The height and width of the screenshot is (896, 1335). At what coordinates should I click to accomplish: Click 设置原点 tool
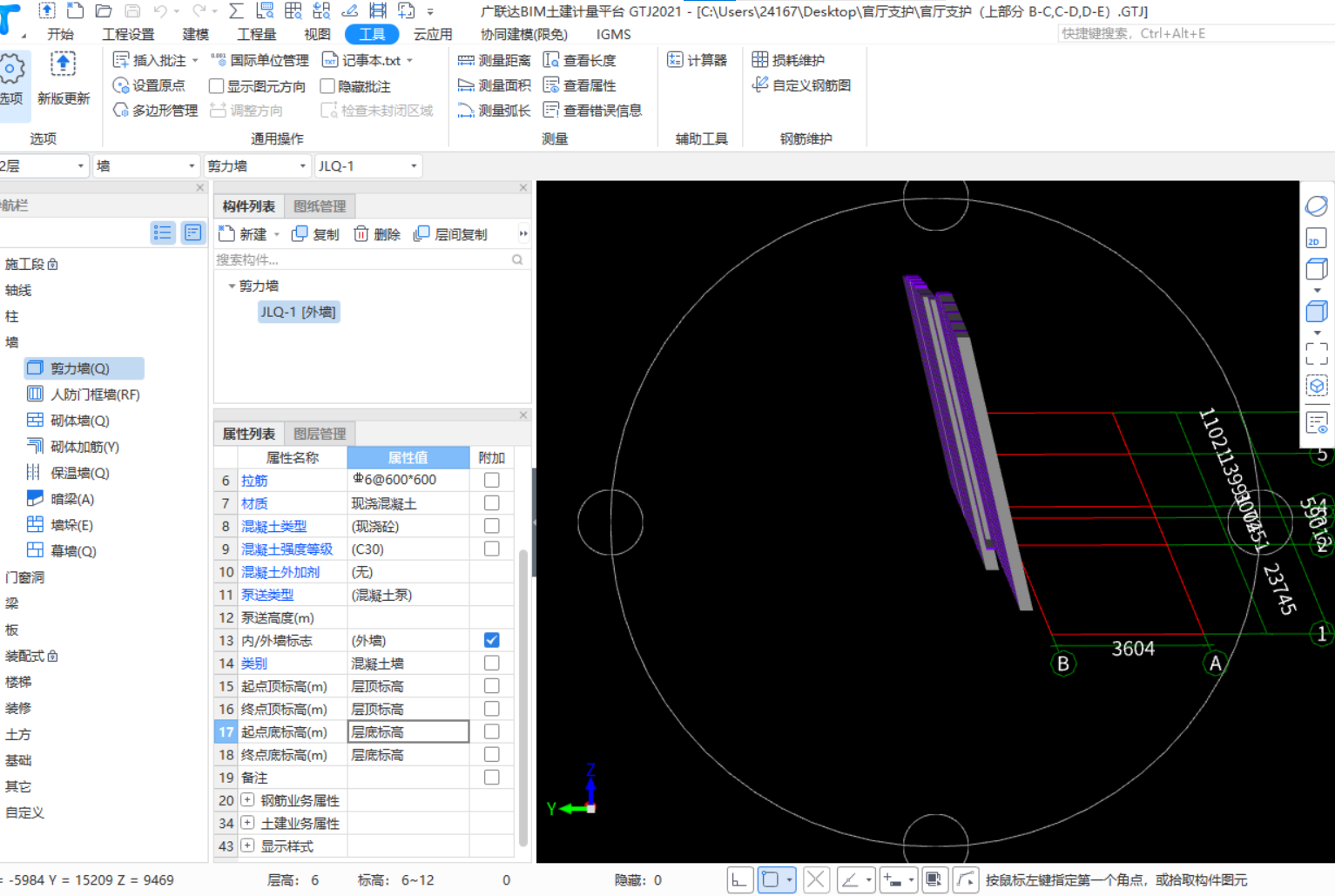tap(149, 85)
